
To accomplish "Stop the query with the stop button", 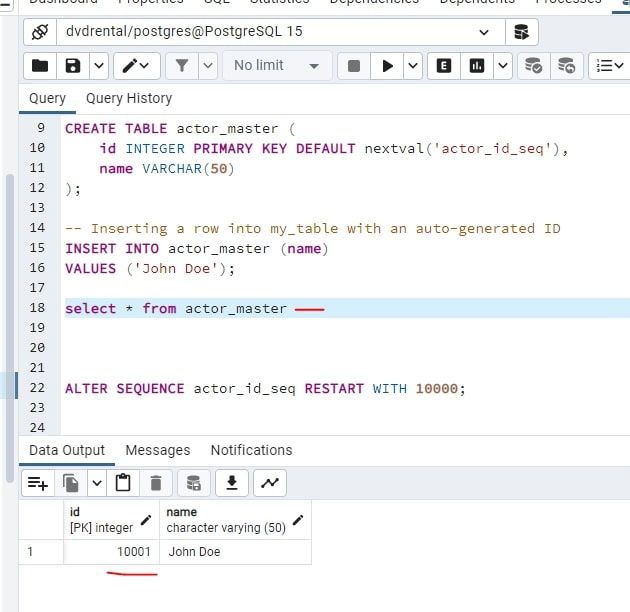I will click(354, 65).
